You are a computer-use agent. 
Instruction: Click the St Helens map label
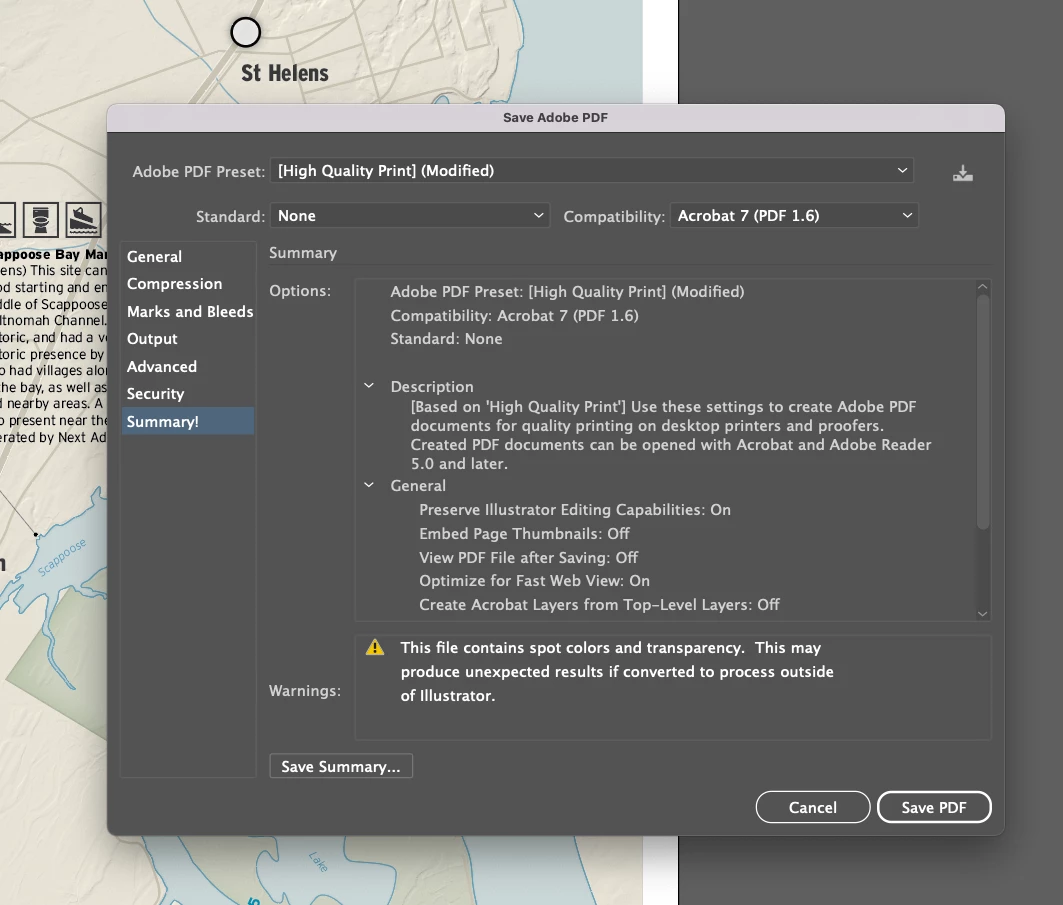click(x=285, y=73)
